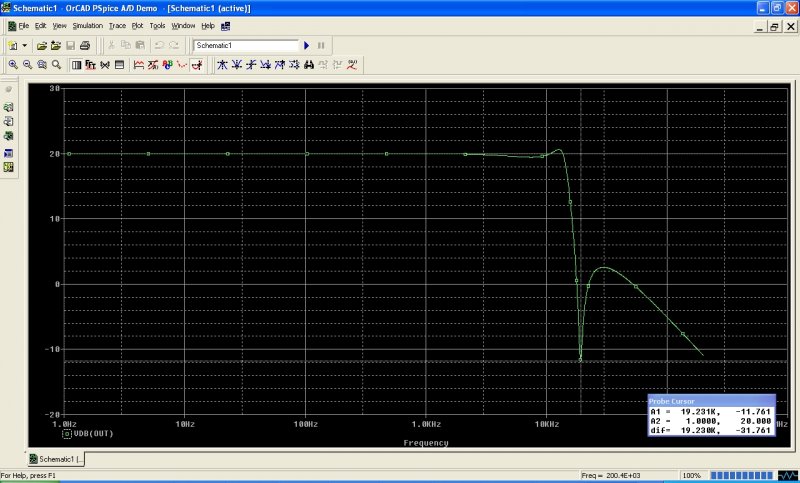Select the Zoom Area tool
800x483 pixels.
coord(42,65)
